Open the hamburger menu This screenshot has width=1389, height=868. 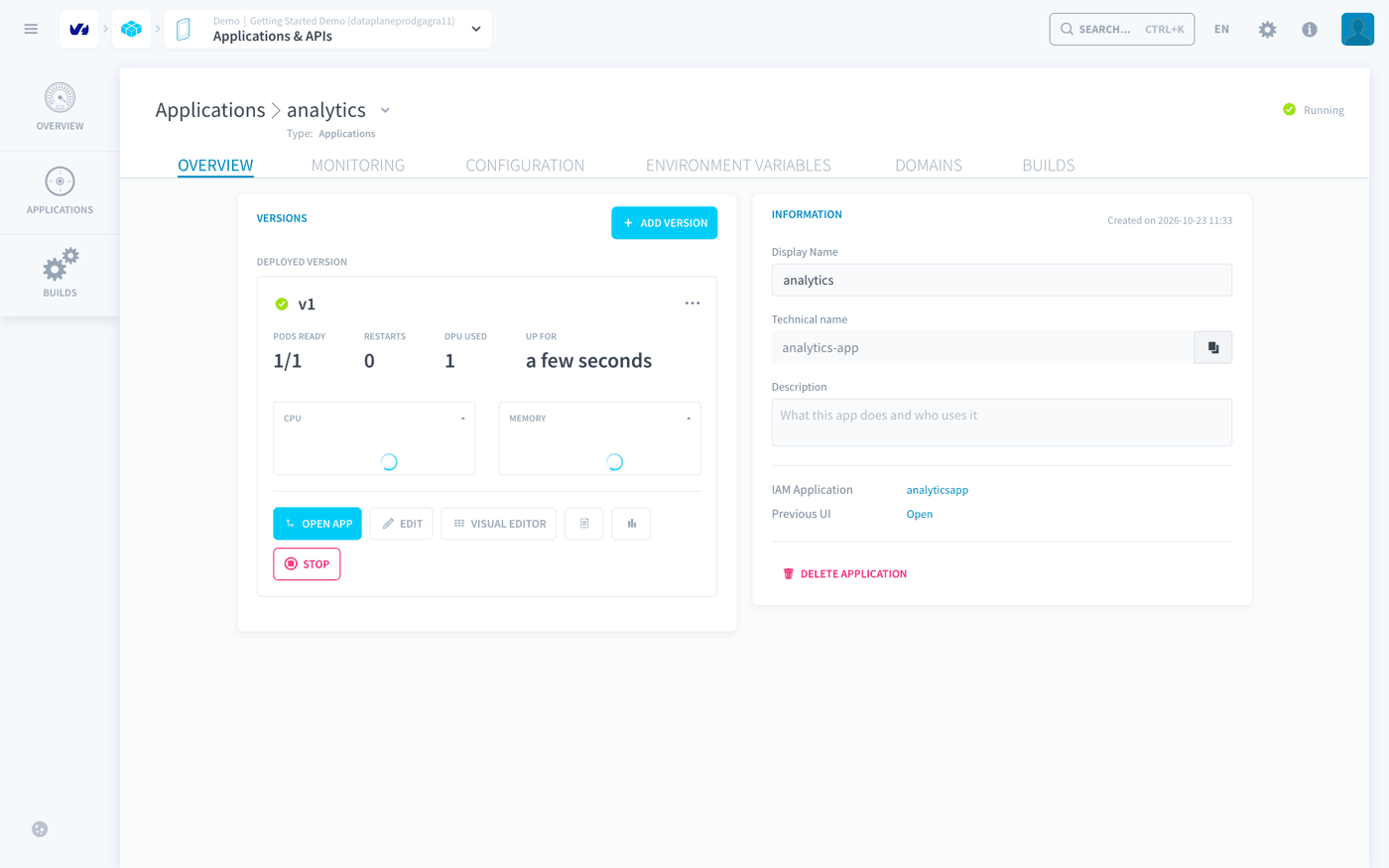[31, 29]
